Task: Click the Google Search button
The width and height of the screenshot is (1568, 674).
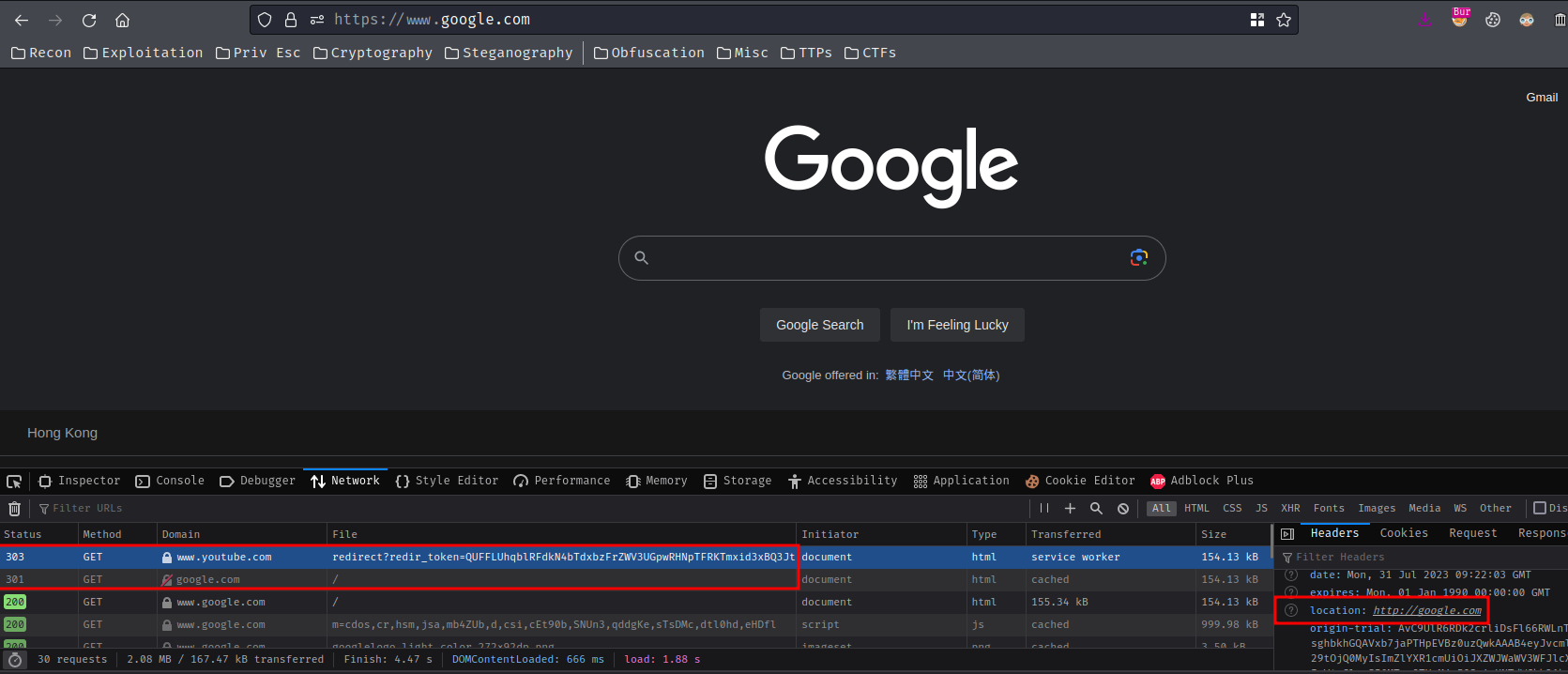Action: click(820, 325)
